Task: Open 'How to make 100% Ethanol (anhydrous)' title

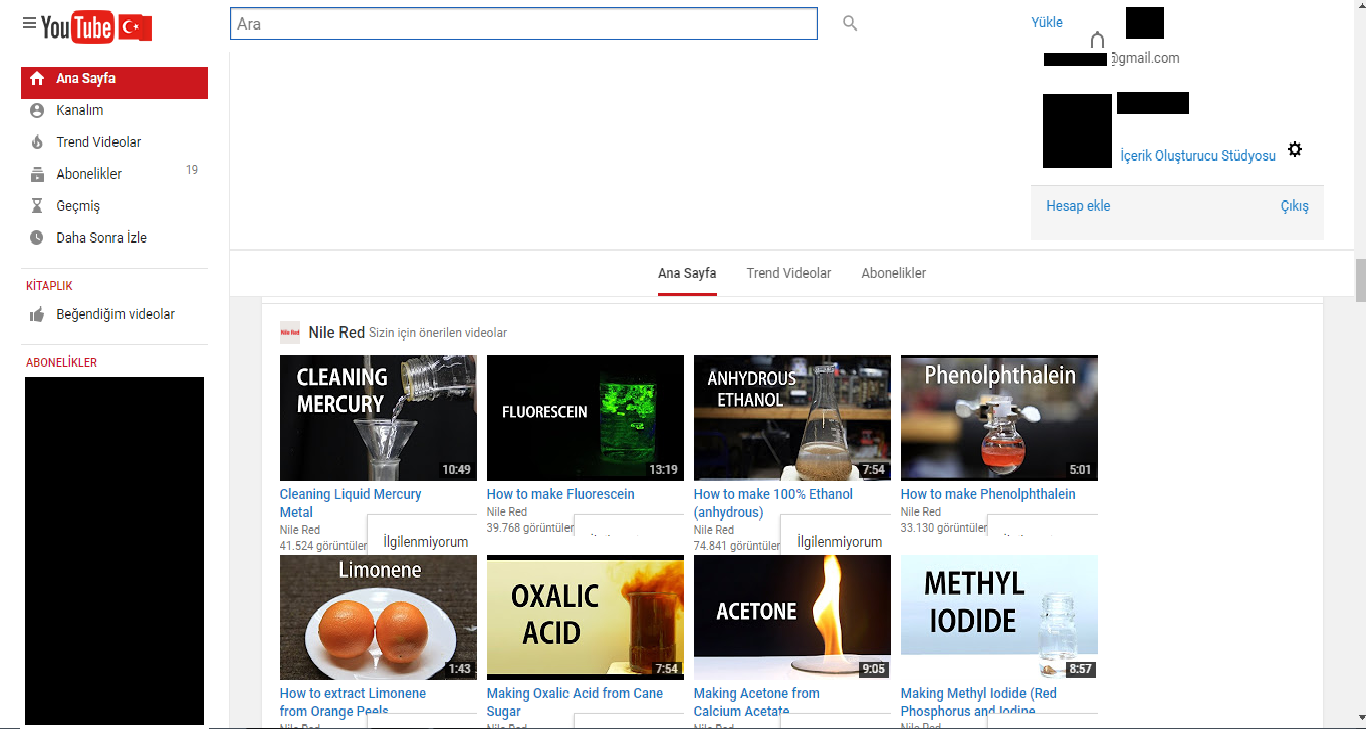Action: point(774,503)
